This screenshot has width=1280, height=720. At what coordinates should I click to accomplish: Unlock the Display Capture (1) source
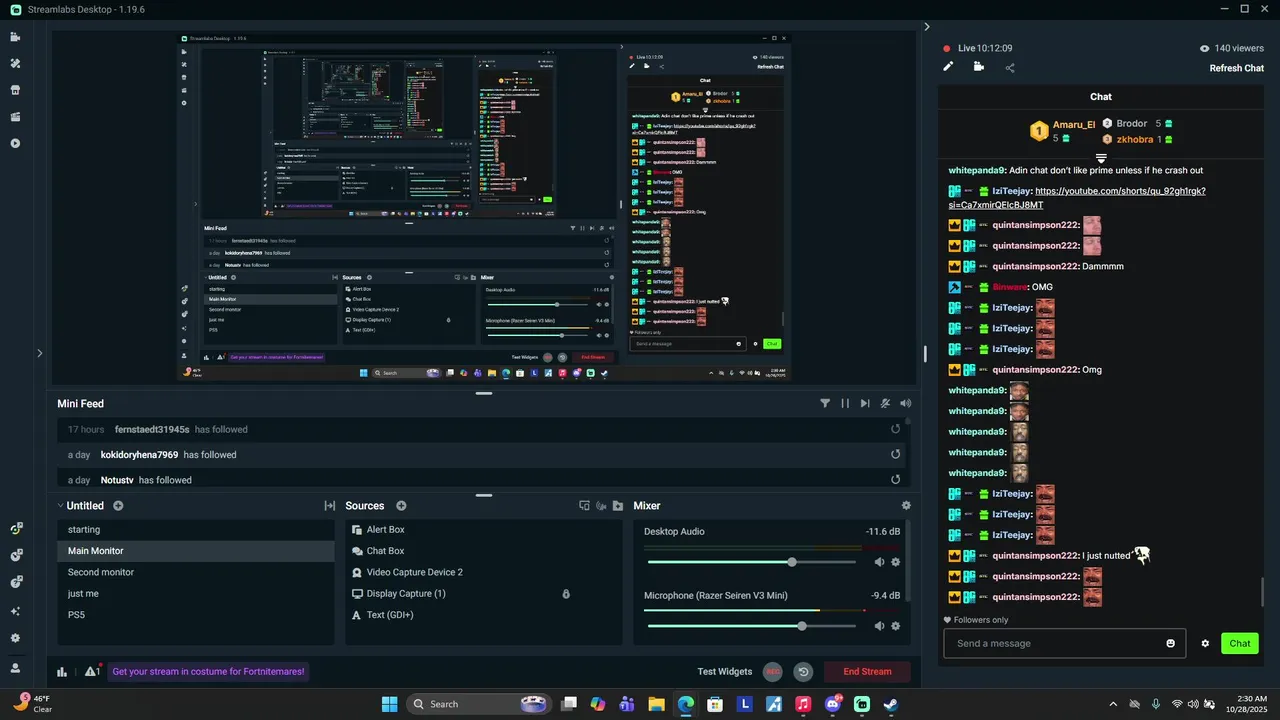(566, 594)
